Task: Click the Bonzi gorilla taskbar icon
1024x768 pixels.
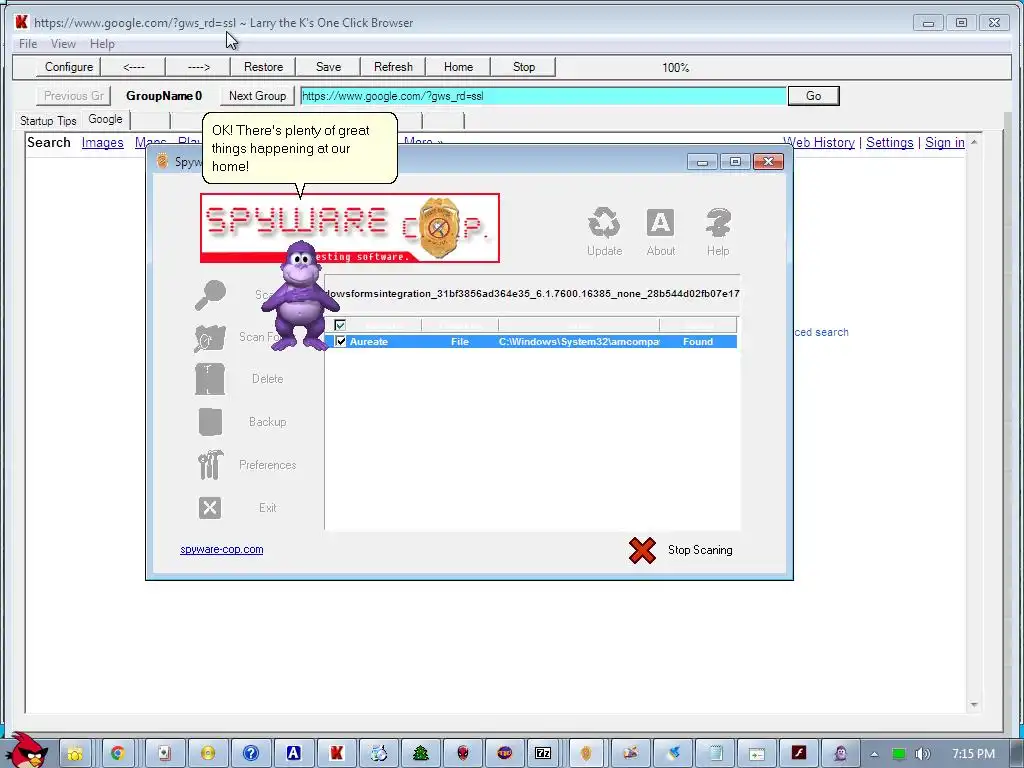Action: point(840,754)
